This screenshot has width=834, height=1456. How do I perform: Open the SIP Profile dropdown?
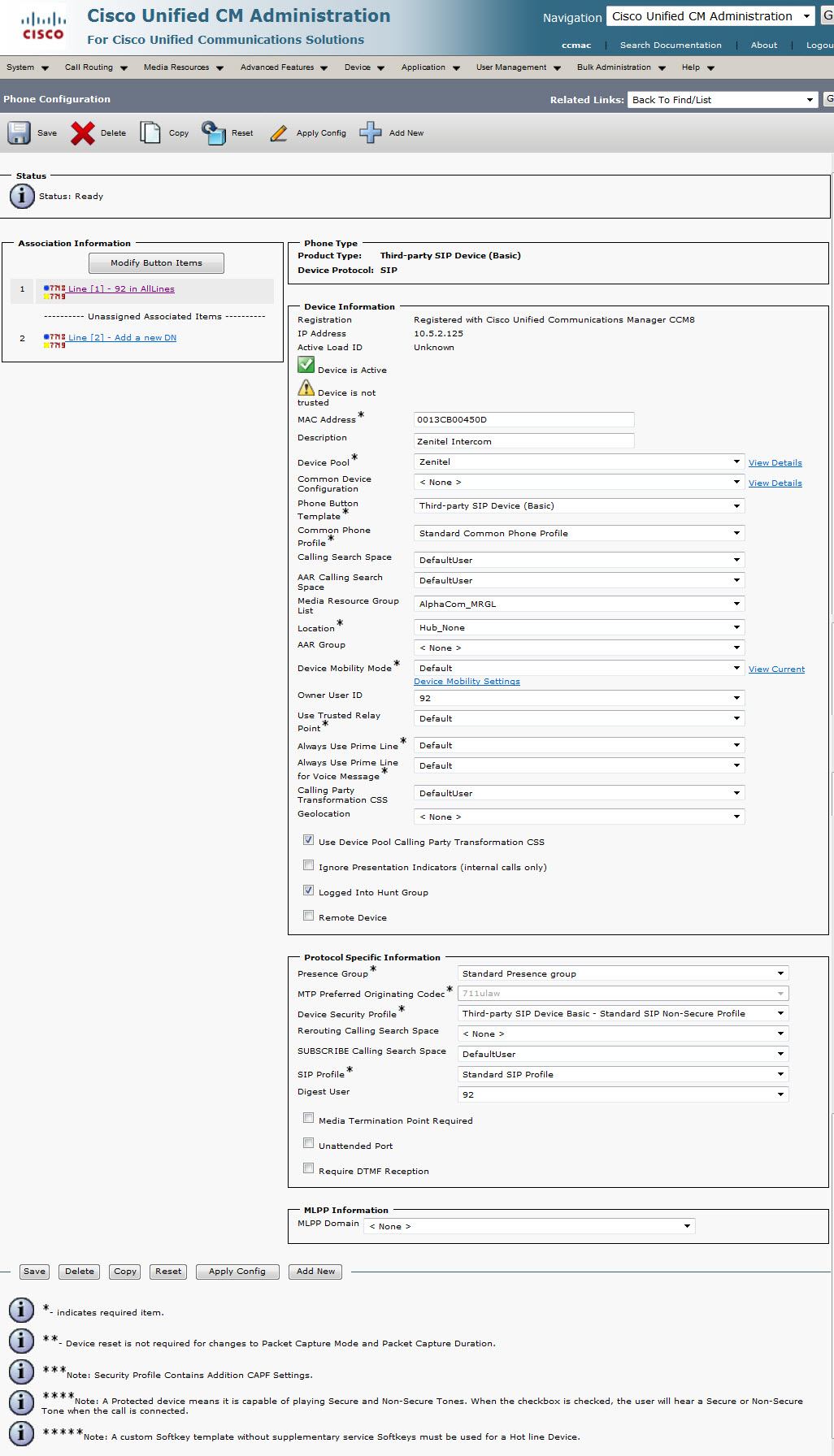[x=623, y=1074]
